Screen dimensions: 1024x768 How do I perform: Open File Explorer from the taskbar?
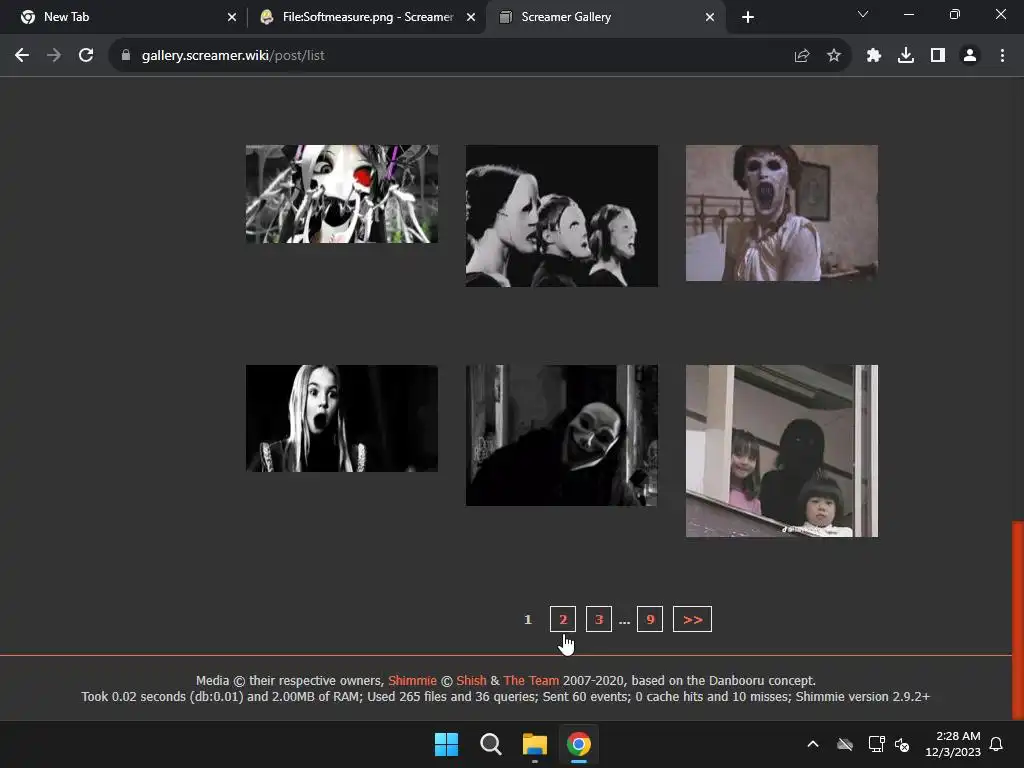(534, 744)
